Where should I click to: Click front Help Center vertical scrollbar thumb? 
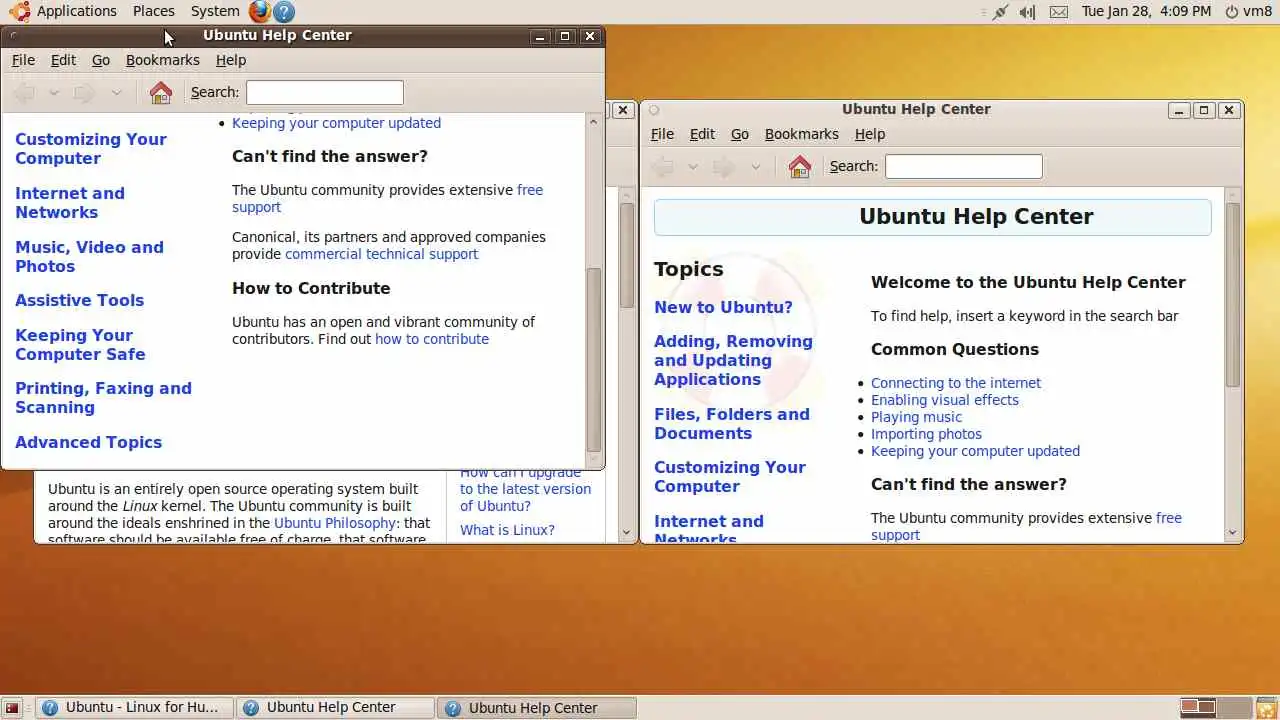(594, 360)
